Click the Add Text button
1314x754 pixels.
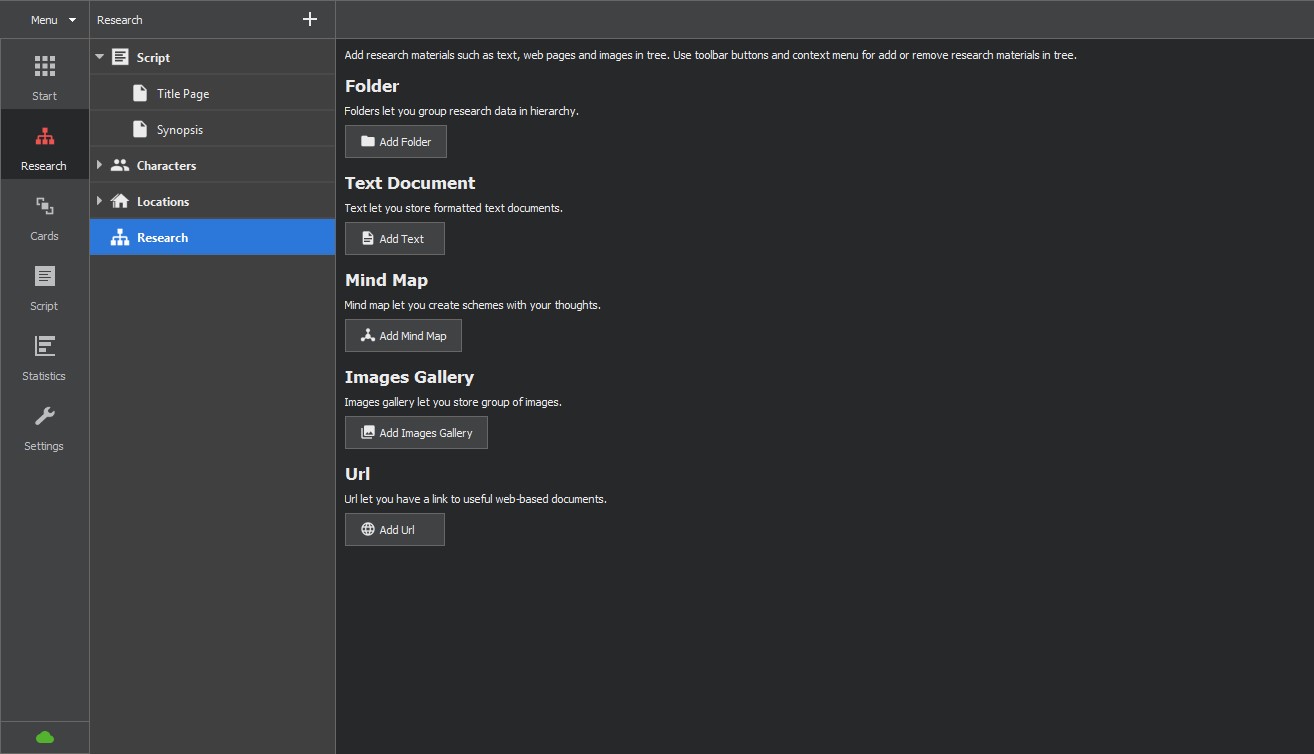pyautogui.click(x=394, y=239)
